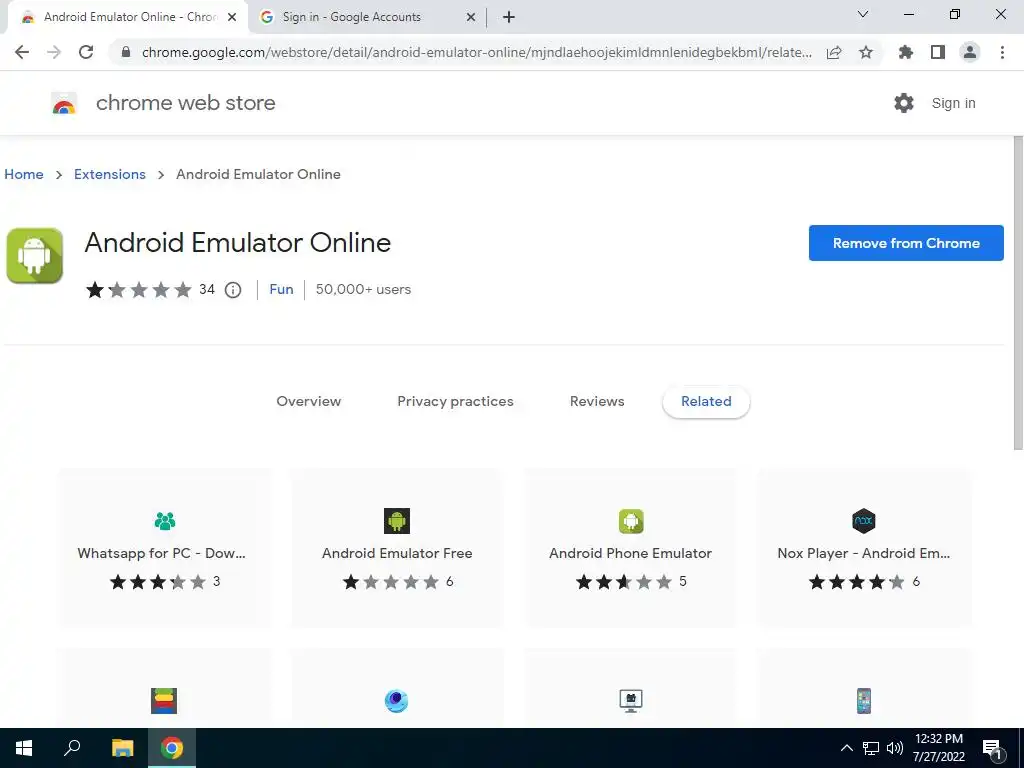Open the Windows Start menu
Screen dimensions: 1024x768
click(x=24, y=748)
